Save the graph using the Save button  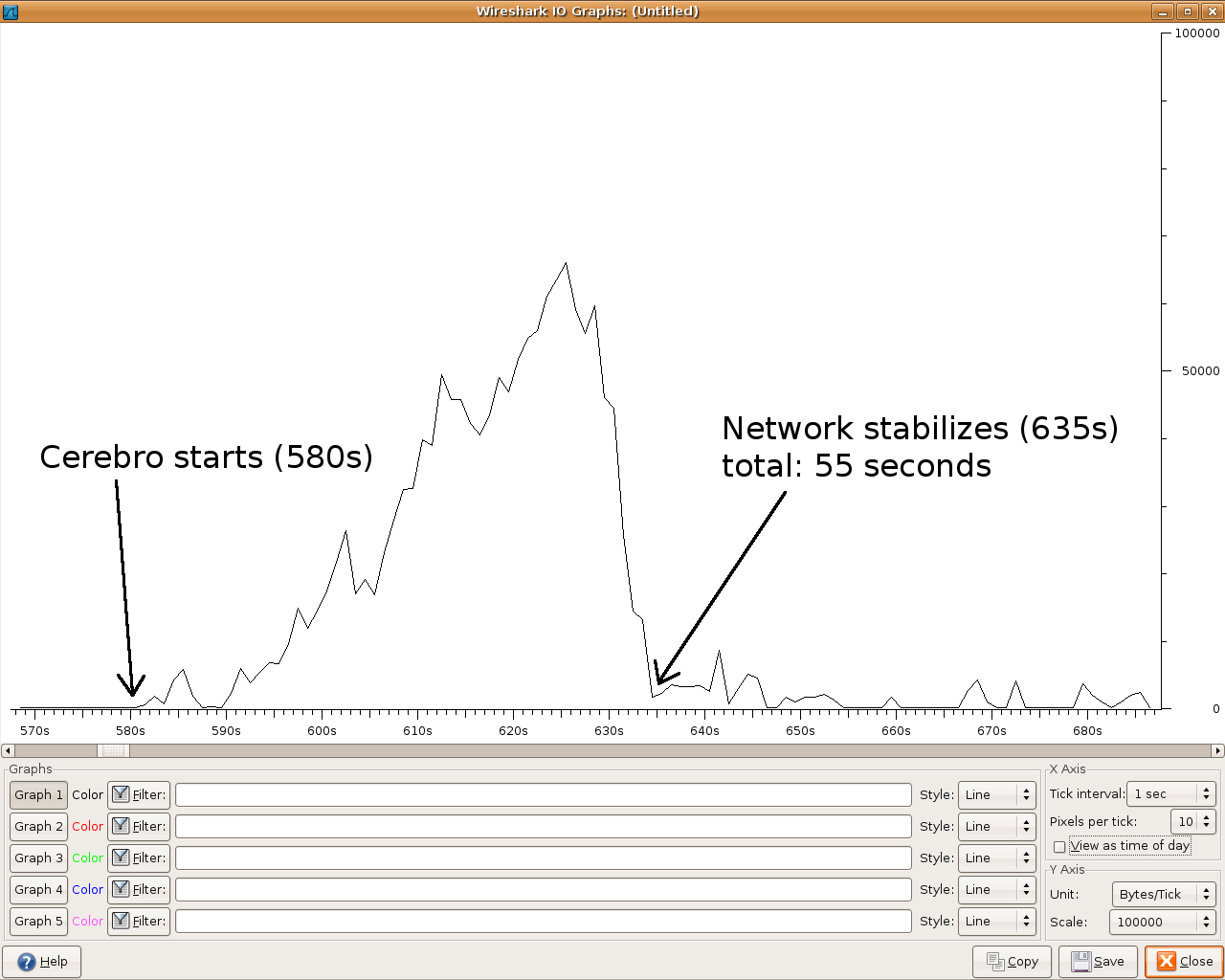pyautogui.click(x=1098, y=962)
